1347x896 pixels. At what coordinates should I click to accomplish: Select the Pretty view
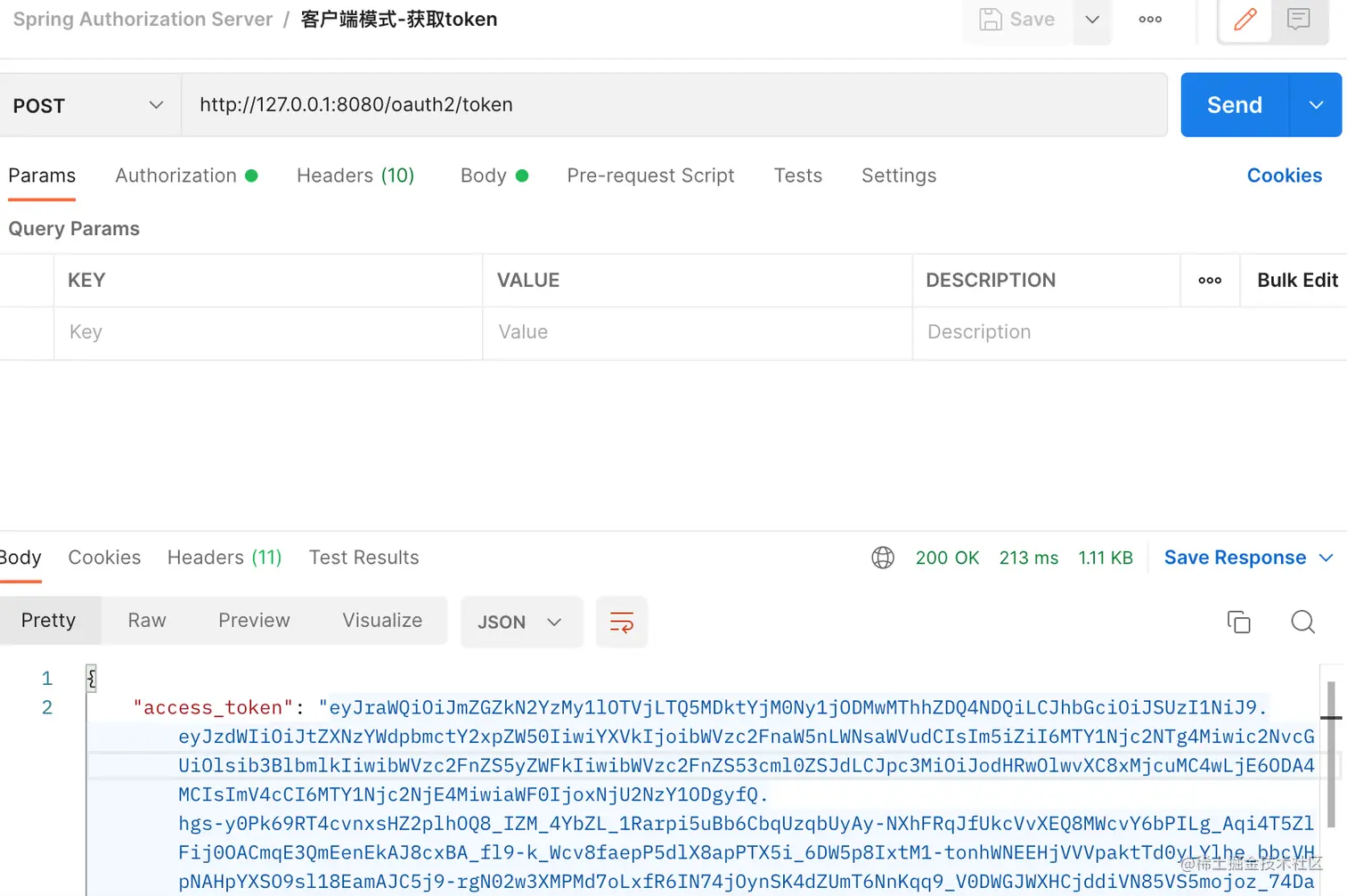pyautogui.click(x=49, y=621)
